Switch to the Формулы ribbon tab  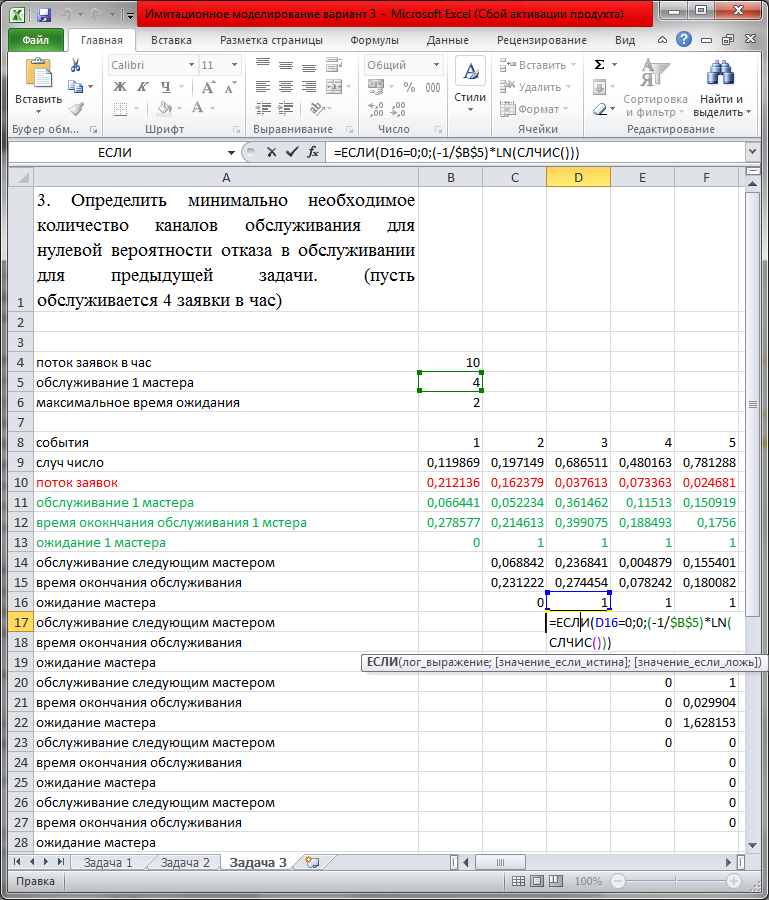click(374, 40)
